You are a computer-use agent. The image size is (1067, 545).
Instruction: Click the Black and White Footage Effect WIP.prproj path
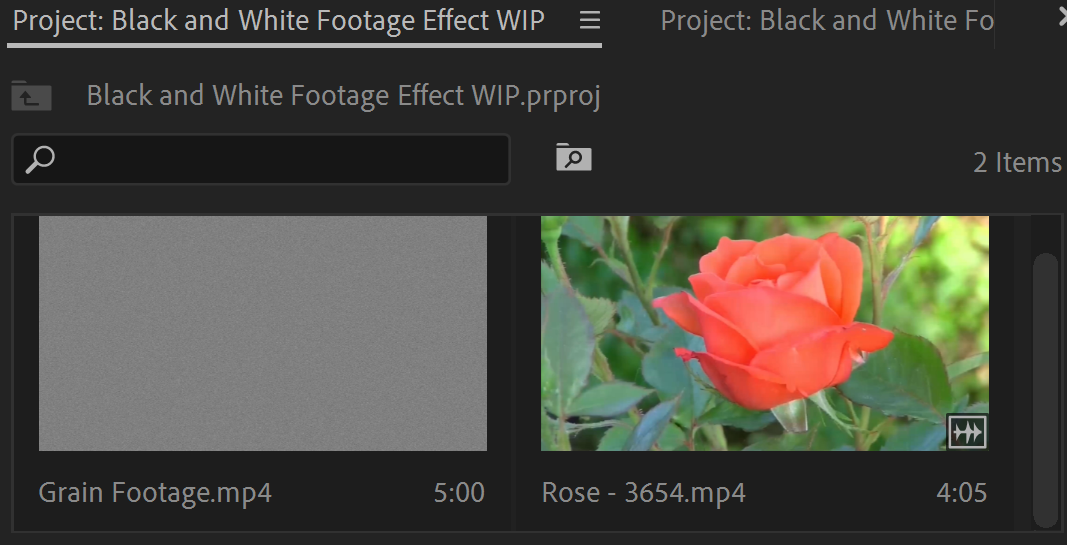tap(344, 96)
